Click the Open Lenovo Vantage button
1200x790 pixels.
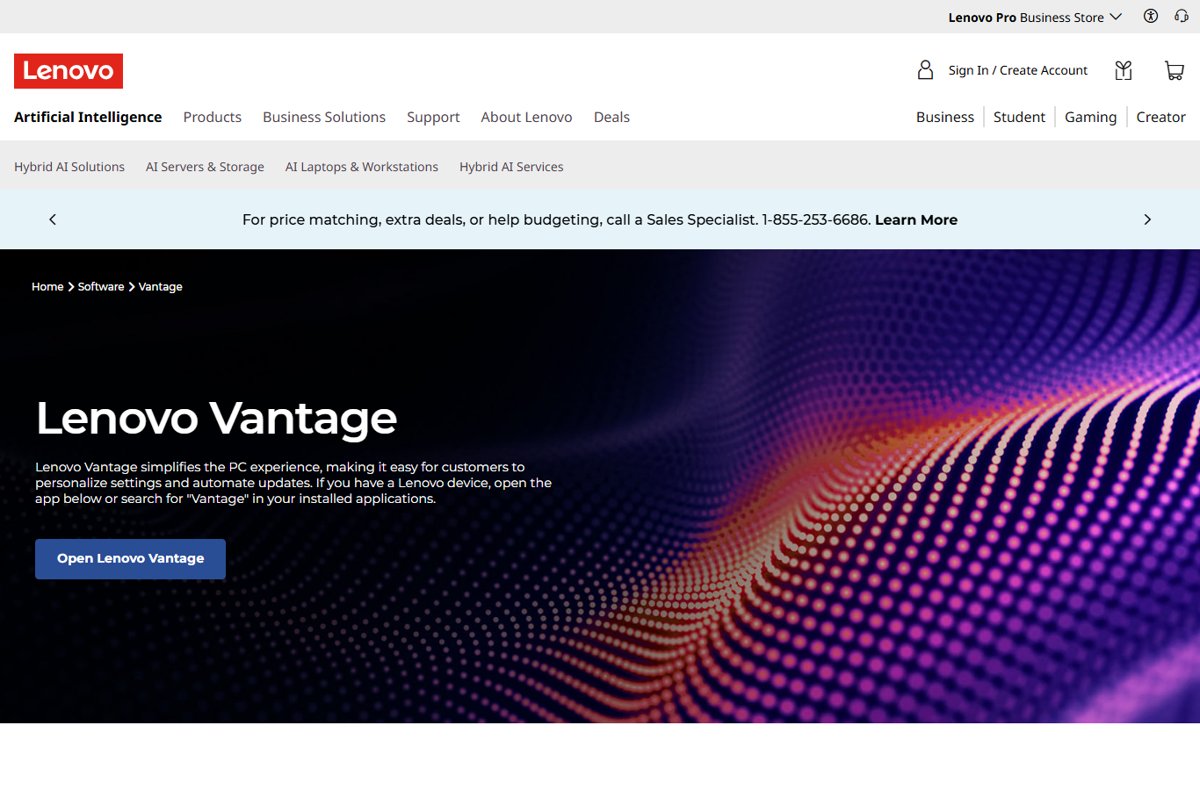pyautogui.click(x=130, y=559)
